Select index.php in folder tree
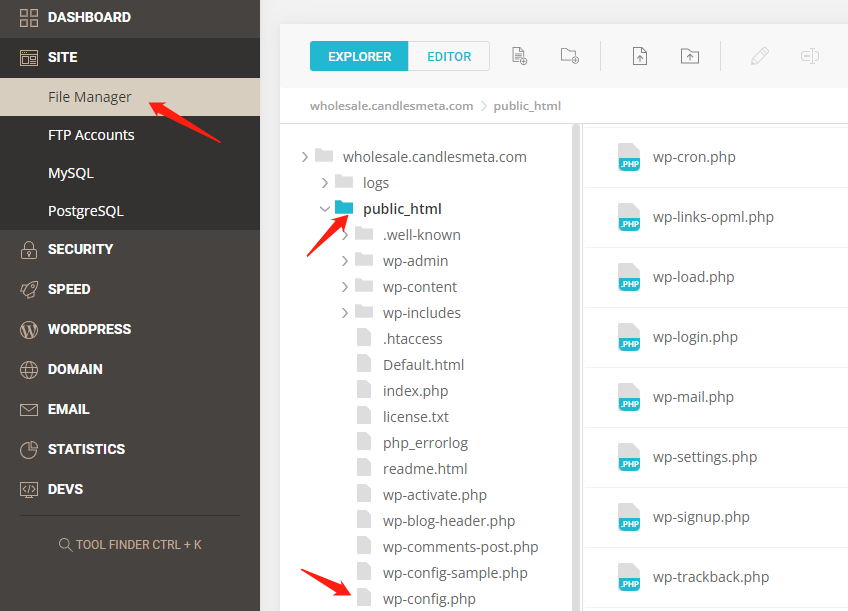This screenshot has width=848, height=611. tap(415, 391)
